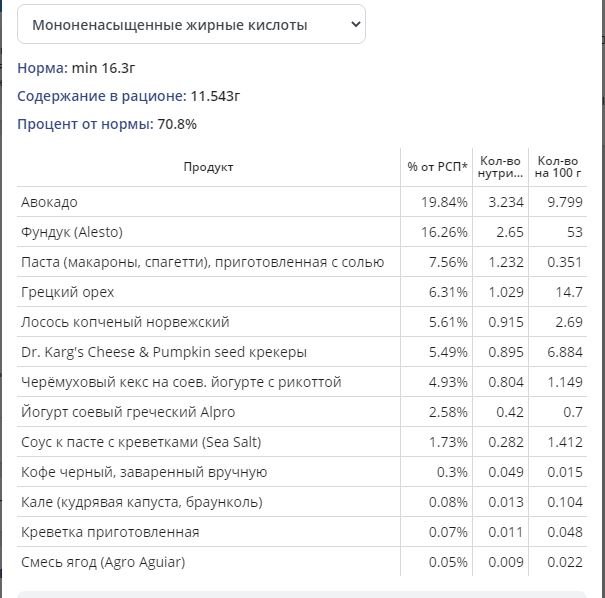
Task: Click the Паста (макароны, спагетти) row
Action: pyautogui.click(x=302, y=262)
